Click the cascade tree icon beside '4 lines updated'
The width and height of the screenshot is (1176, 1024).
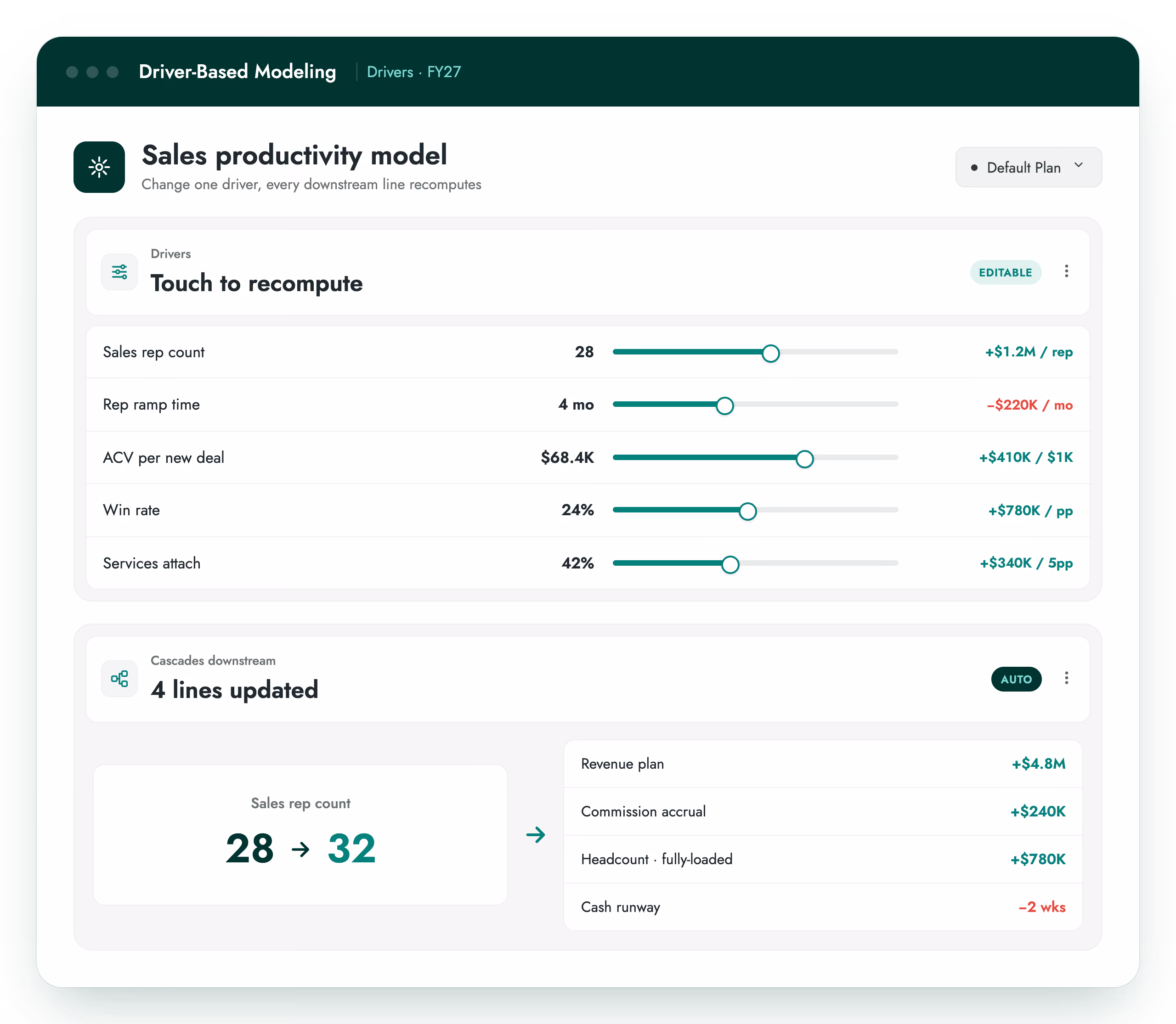click(119, 679)
